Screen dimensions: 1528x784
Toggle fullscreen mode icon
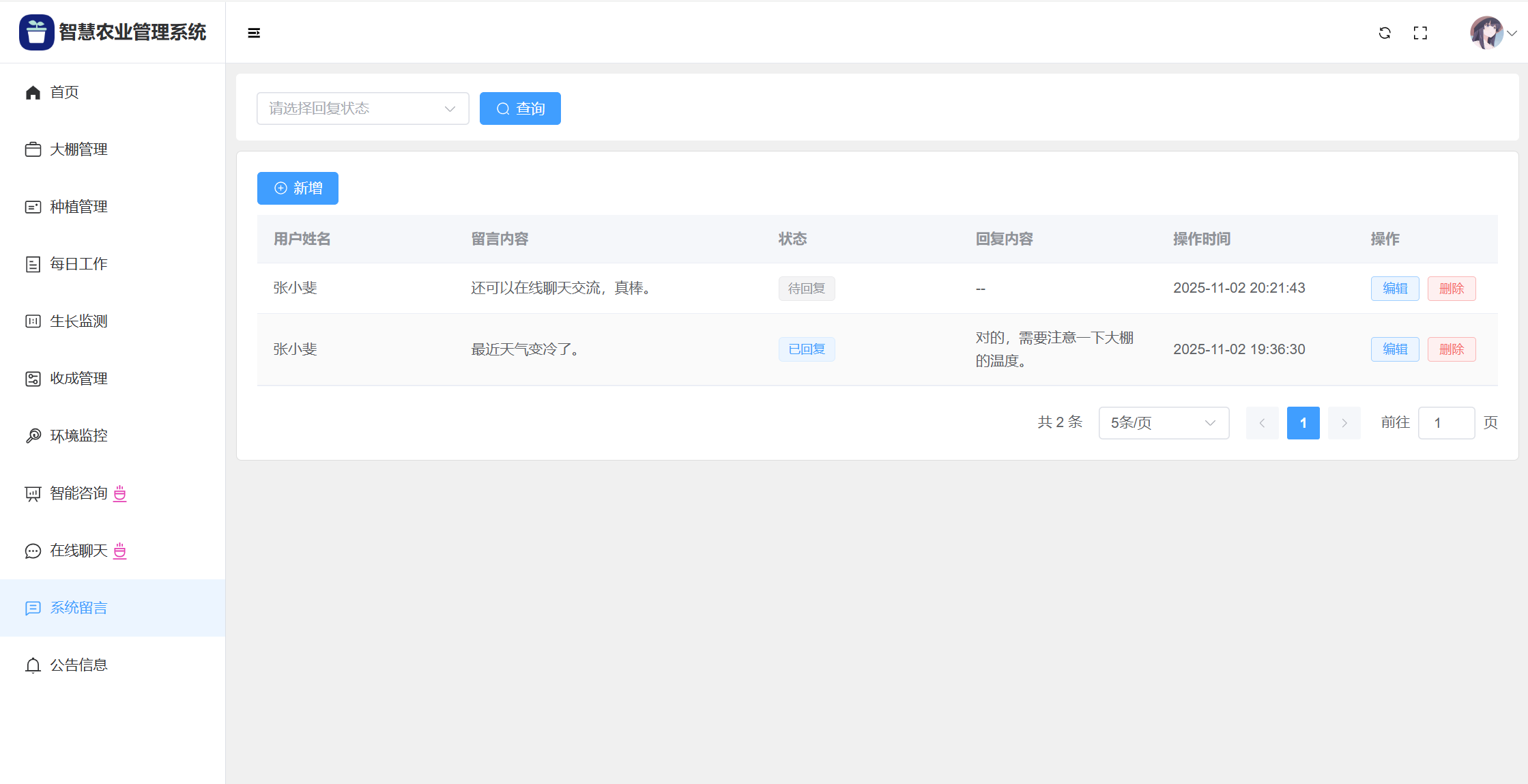(1420, 33)
